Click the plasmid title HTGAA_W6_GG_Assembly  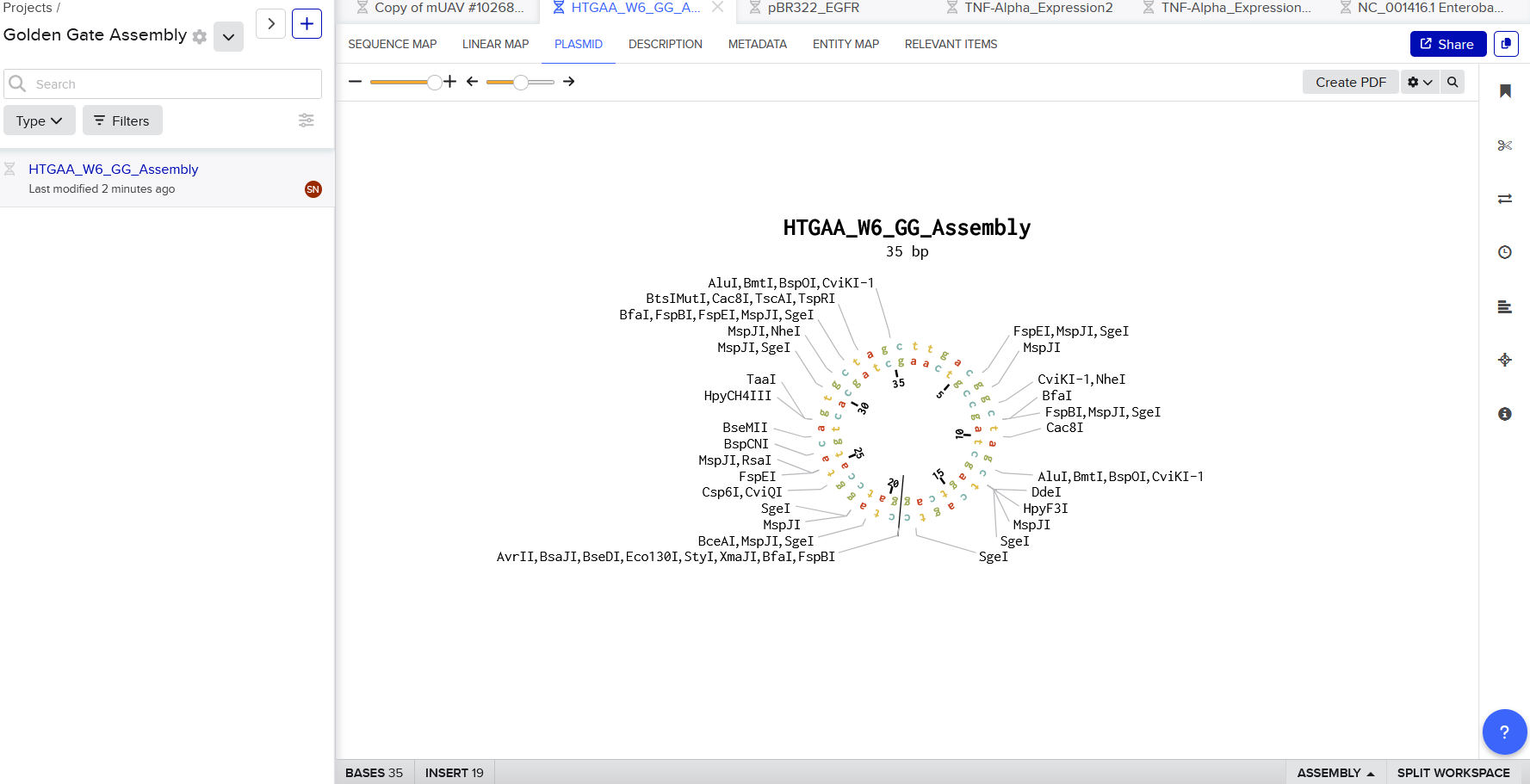(x=907, y=228)
